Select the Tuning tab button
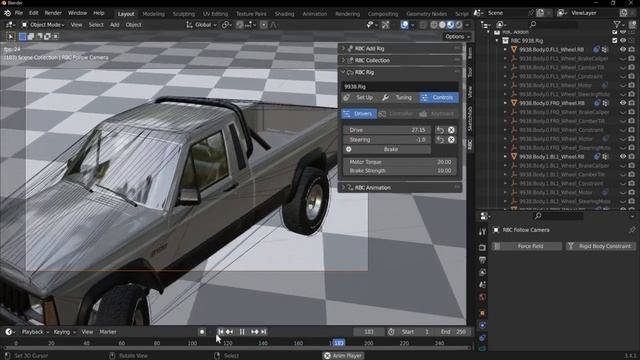The width and height of the screenshot is (640, 360). pyautogui.click(x=398, y=98)
